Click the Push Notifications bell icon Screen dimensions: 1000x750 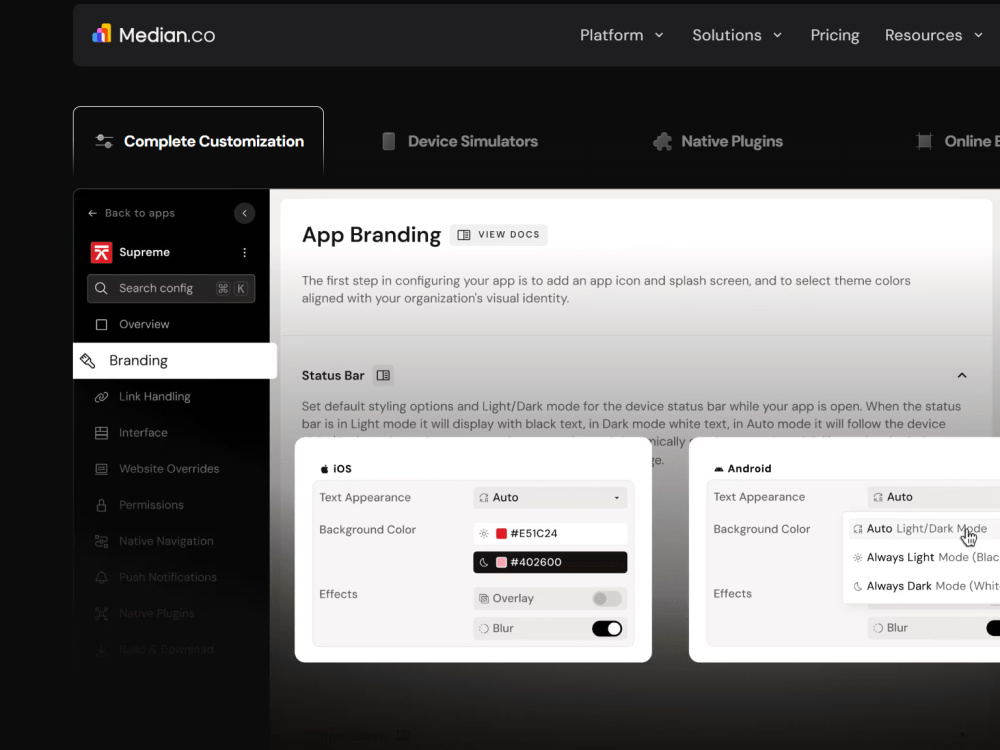coord(101,577)
